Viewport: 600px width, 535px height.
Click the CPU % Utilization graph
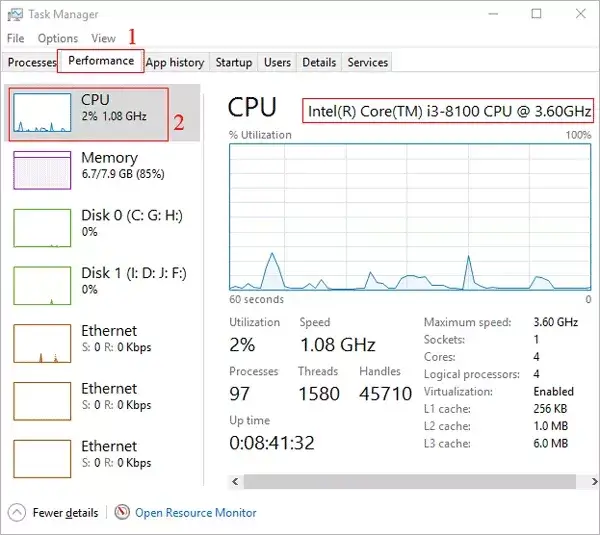(x=410, y=217)
